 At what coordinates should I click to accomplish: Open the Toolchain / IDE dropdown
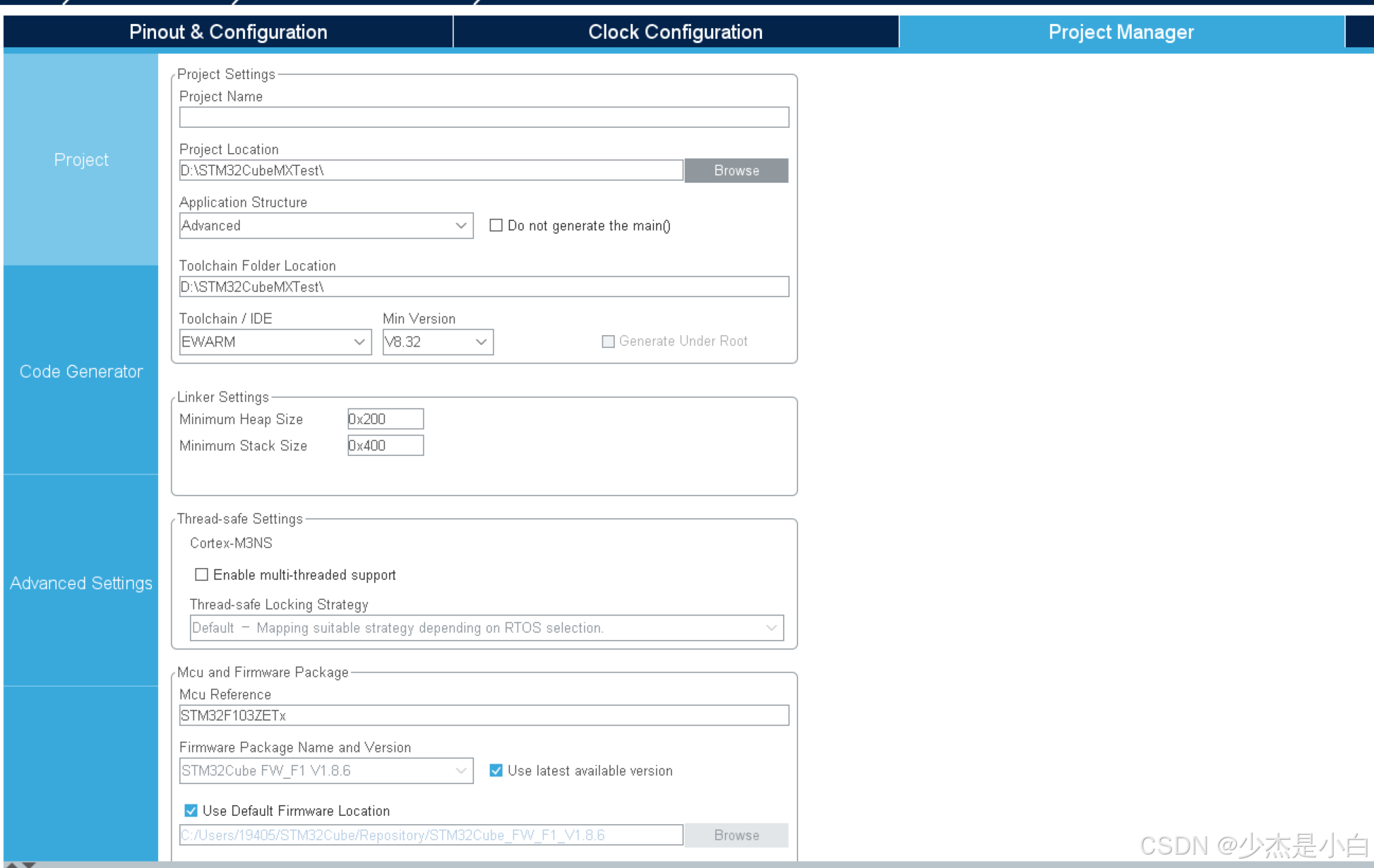point(275,342)
